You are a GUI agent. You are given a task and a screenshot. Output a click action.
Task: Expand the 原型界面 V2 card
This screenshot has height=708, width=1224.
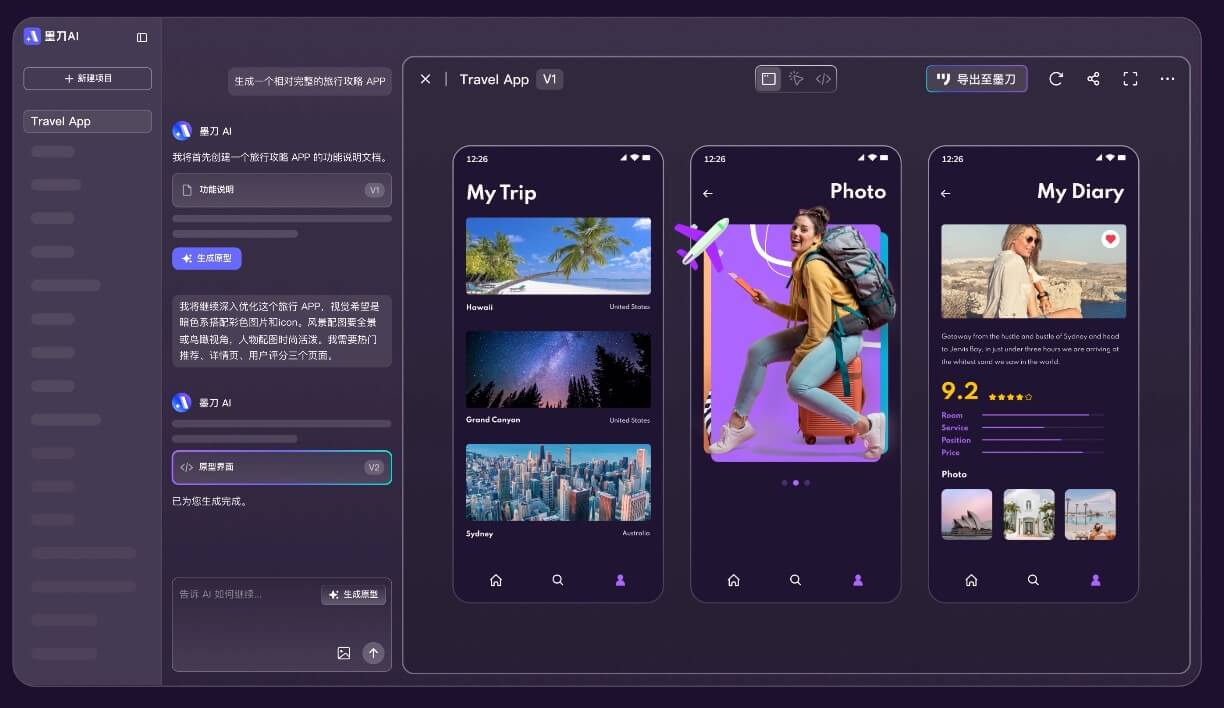281,466
